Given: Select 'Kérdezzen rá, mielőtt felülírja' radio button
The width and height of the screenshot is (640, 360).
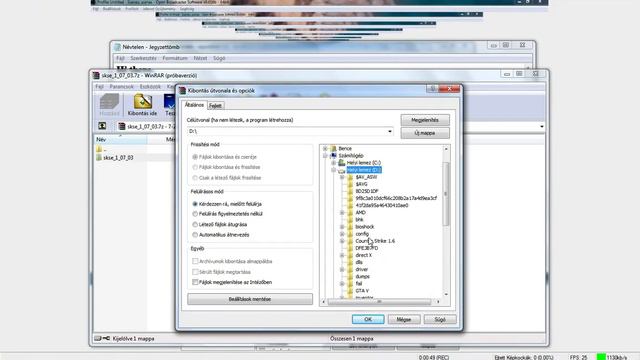Looking at the screenshot, I should pos(195,204).
